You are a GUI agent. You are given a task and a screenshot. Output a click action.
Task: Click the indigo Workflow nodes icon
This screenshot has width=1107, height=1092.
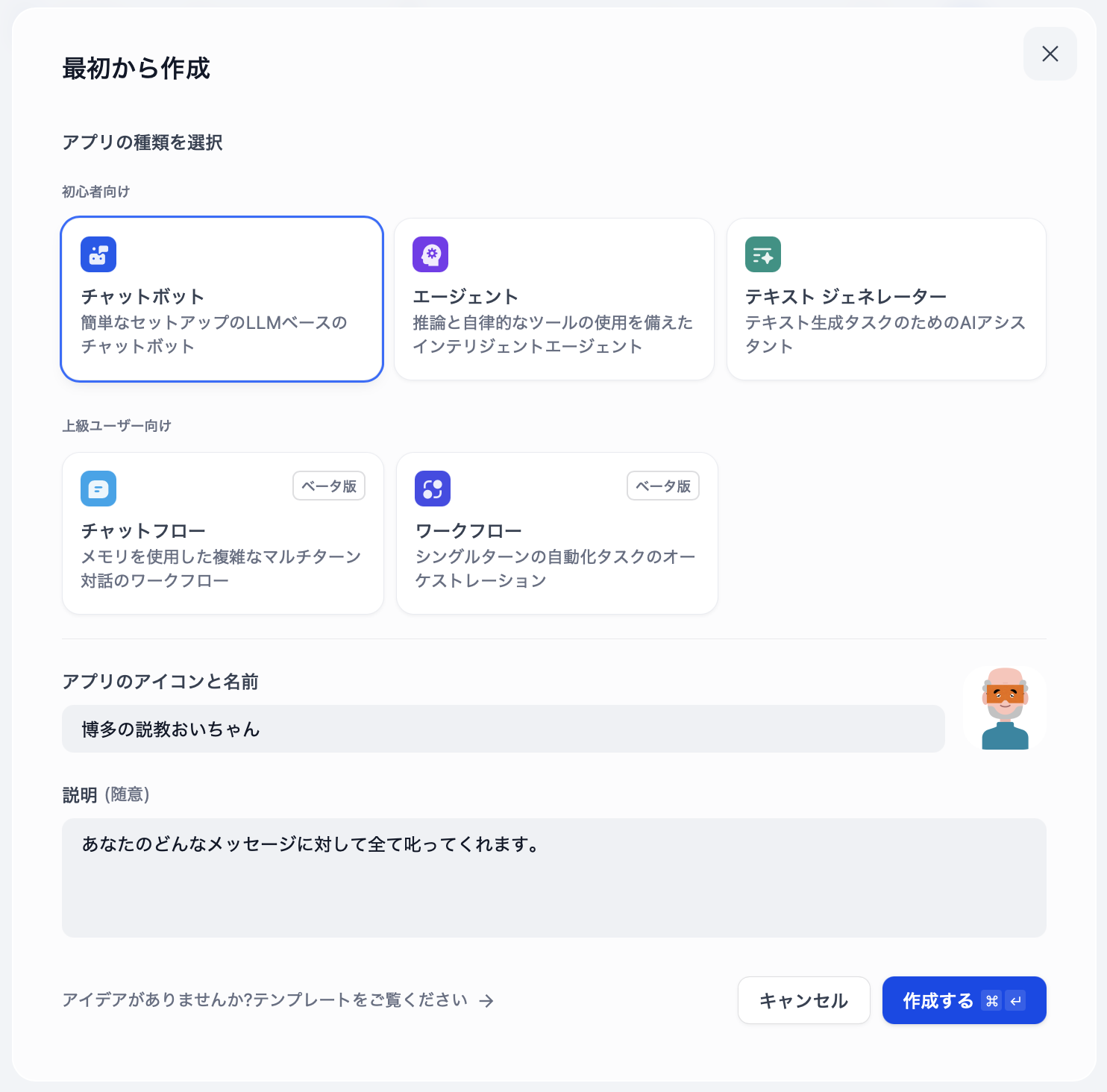pyautogui.click(x=433, y=489)
